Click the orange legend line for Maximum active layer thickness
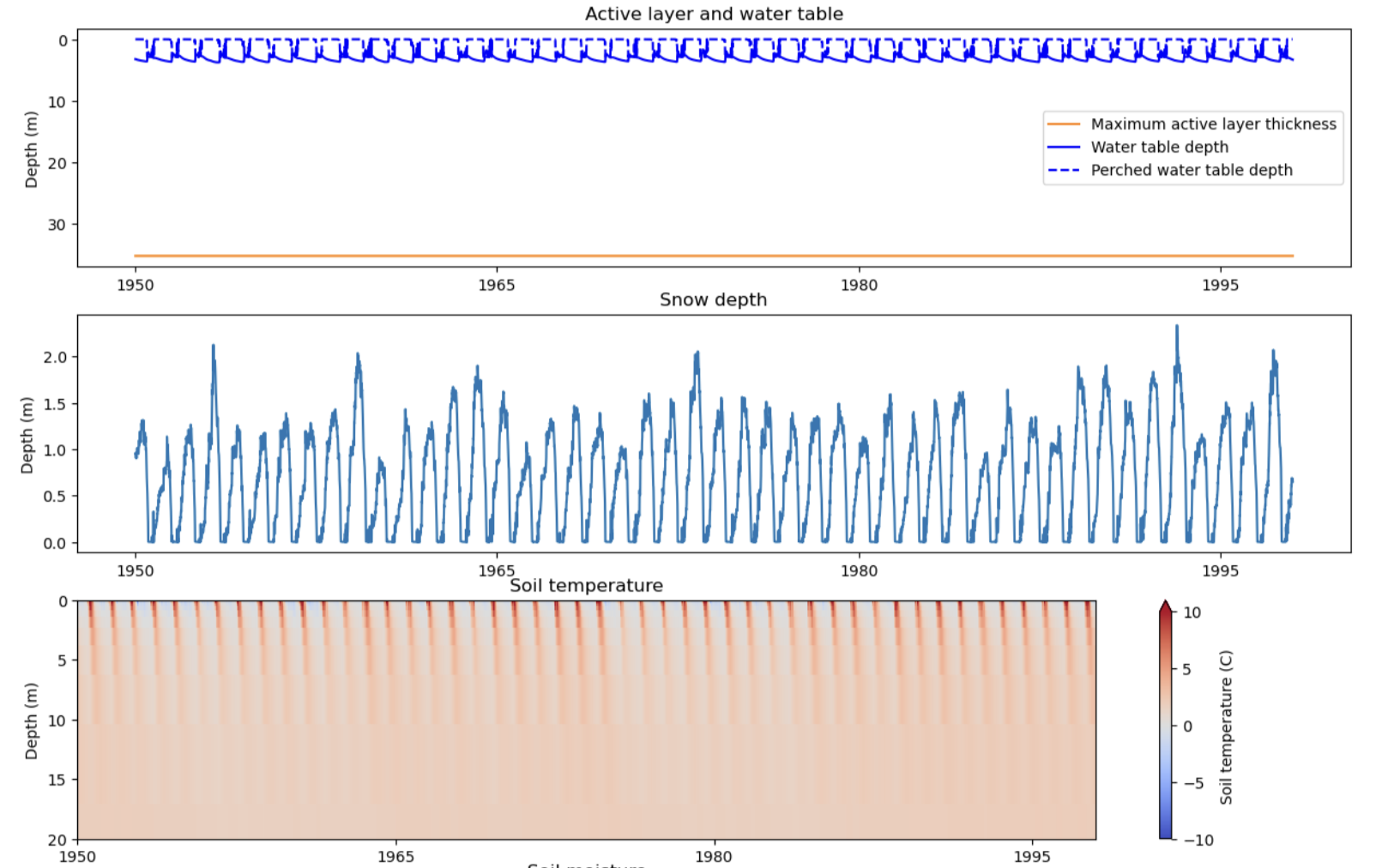Viewport: 1376px width, 868px height. 1063,124
